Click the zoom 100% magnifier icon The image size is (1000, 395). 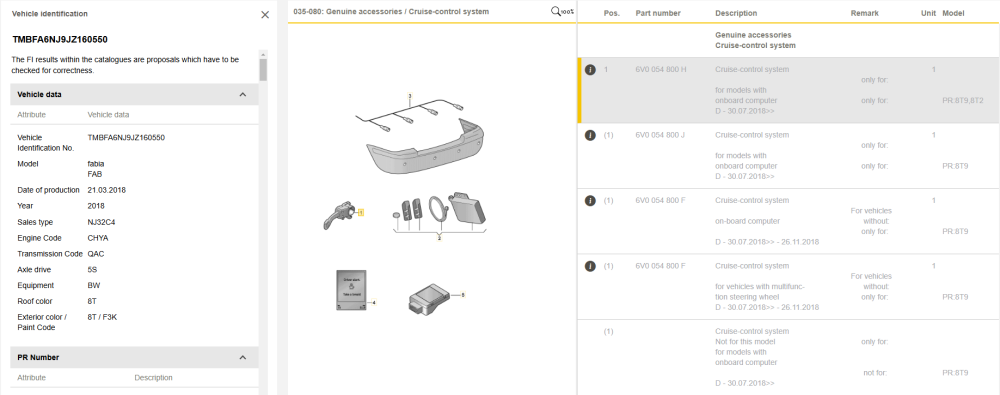click(562, 11)
